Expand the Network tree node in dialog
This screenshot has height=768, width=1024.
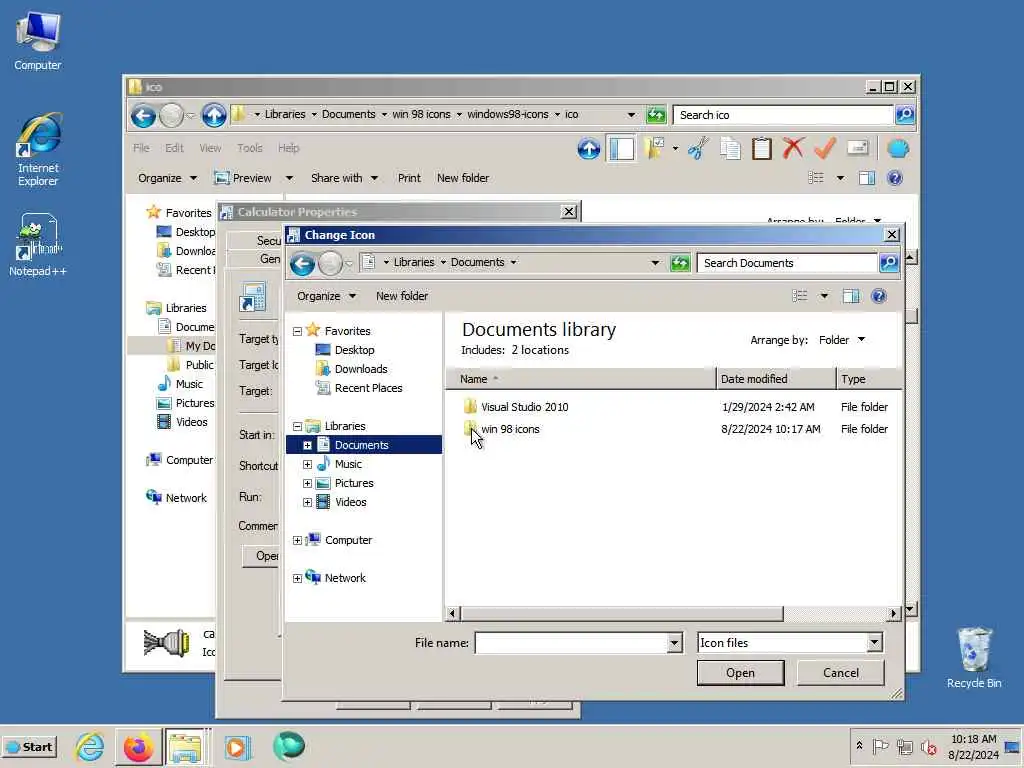pos(297,578)
